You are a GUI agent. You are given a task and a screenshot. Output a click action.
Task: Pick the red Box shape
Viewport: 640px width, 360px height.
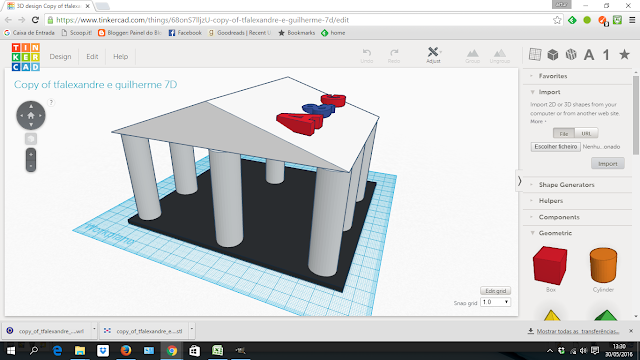(550, 265)
